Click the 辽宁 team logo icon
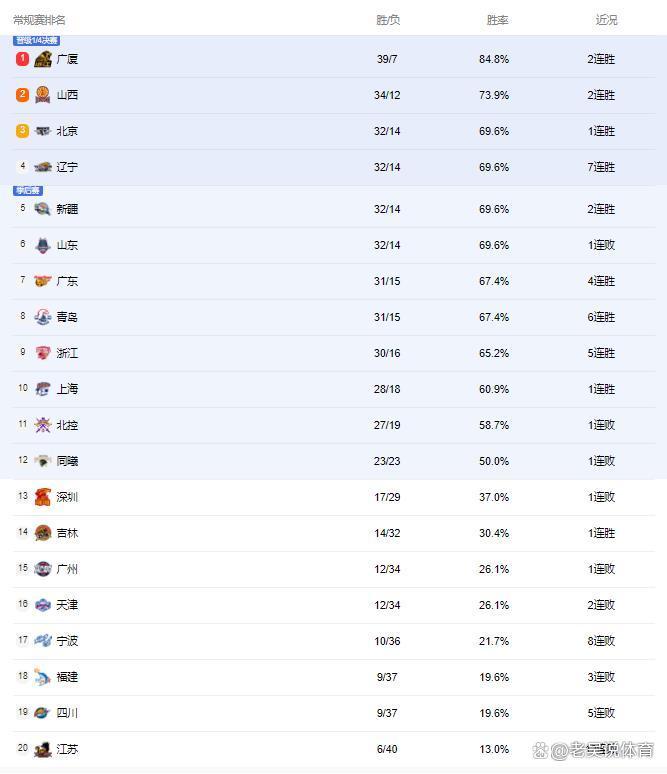Screen dimensions: 667x774 [x=43, y=167]
